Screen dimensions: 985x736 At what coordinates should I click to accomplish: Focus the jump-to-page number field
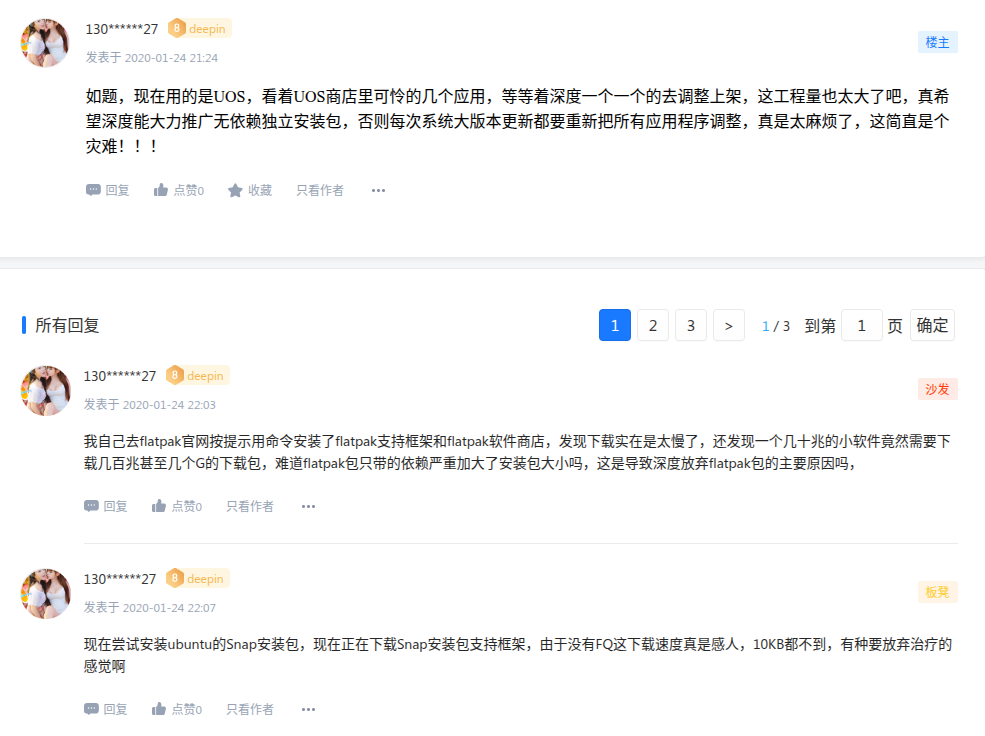tap(862, 325)
